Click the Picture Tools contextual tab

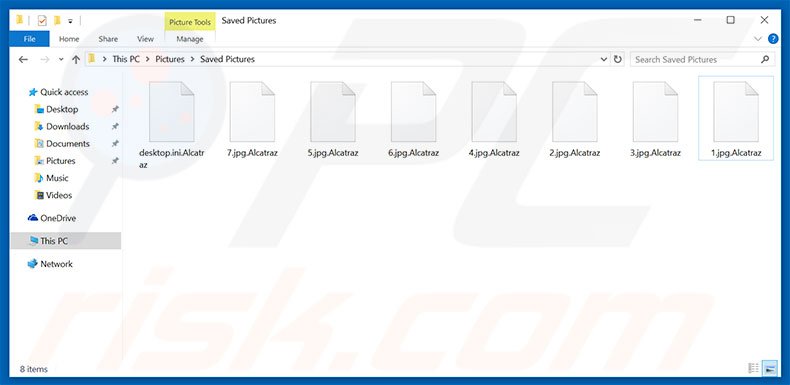point(190,22)
